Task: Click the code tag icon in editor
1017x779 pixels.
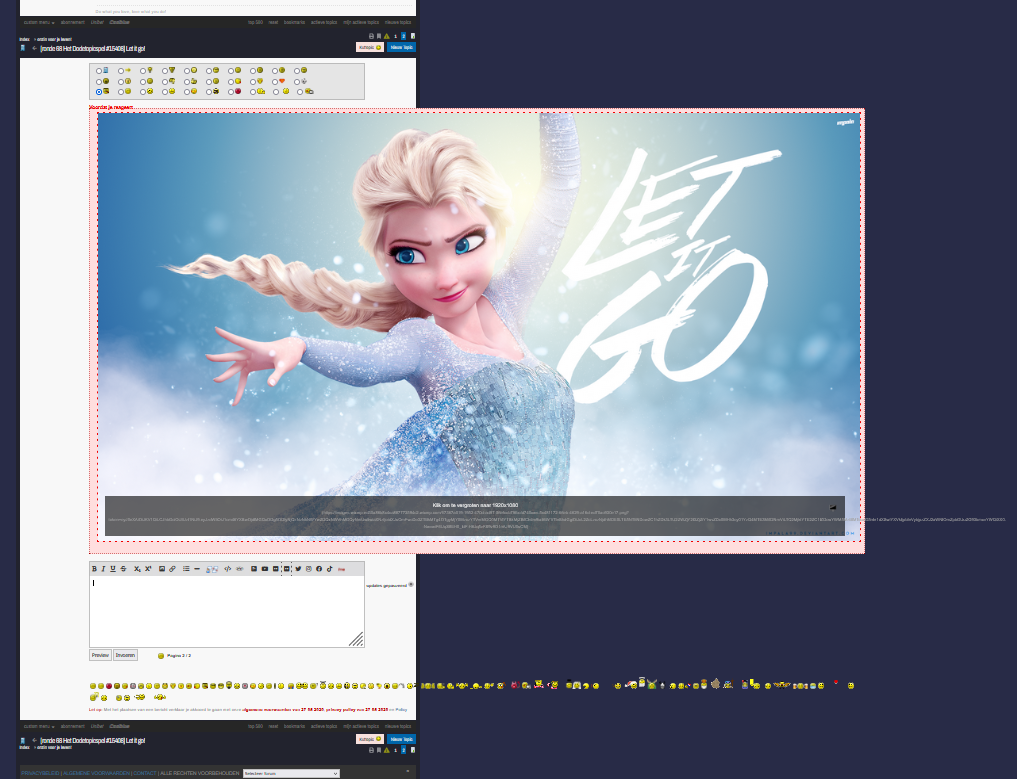Action: pos(228,569)
